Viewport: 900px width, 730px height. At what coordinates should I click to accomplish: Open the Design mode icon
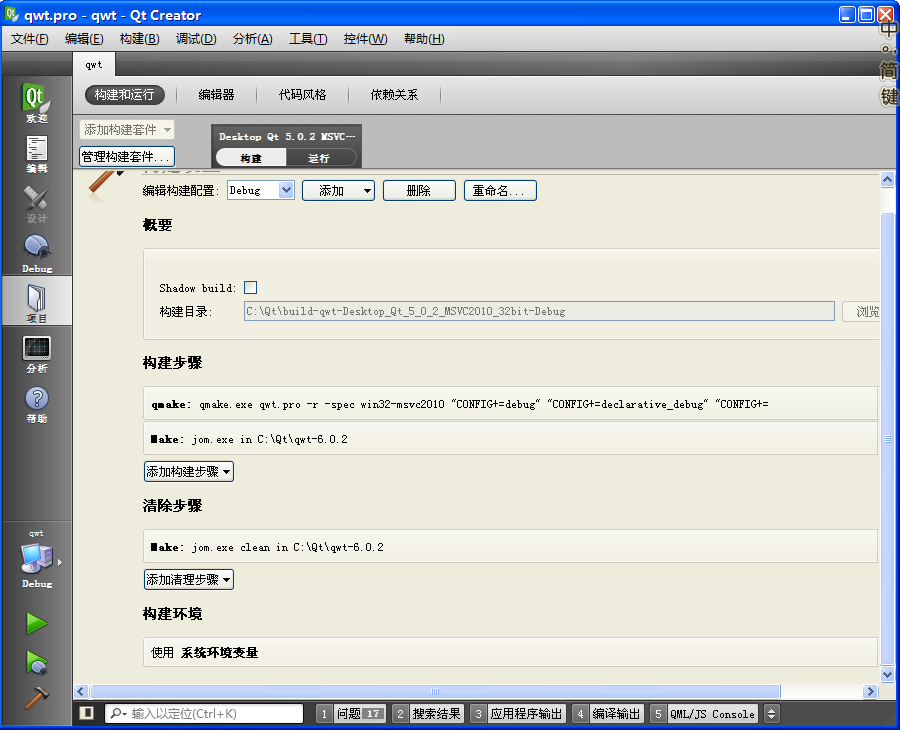(x=37, y=204)
